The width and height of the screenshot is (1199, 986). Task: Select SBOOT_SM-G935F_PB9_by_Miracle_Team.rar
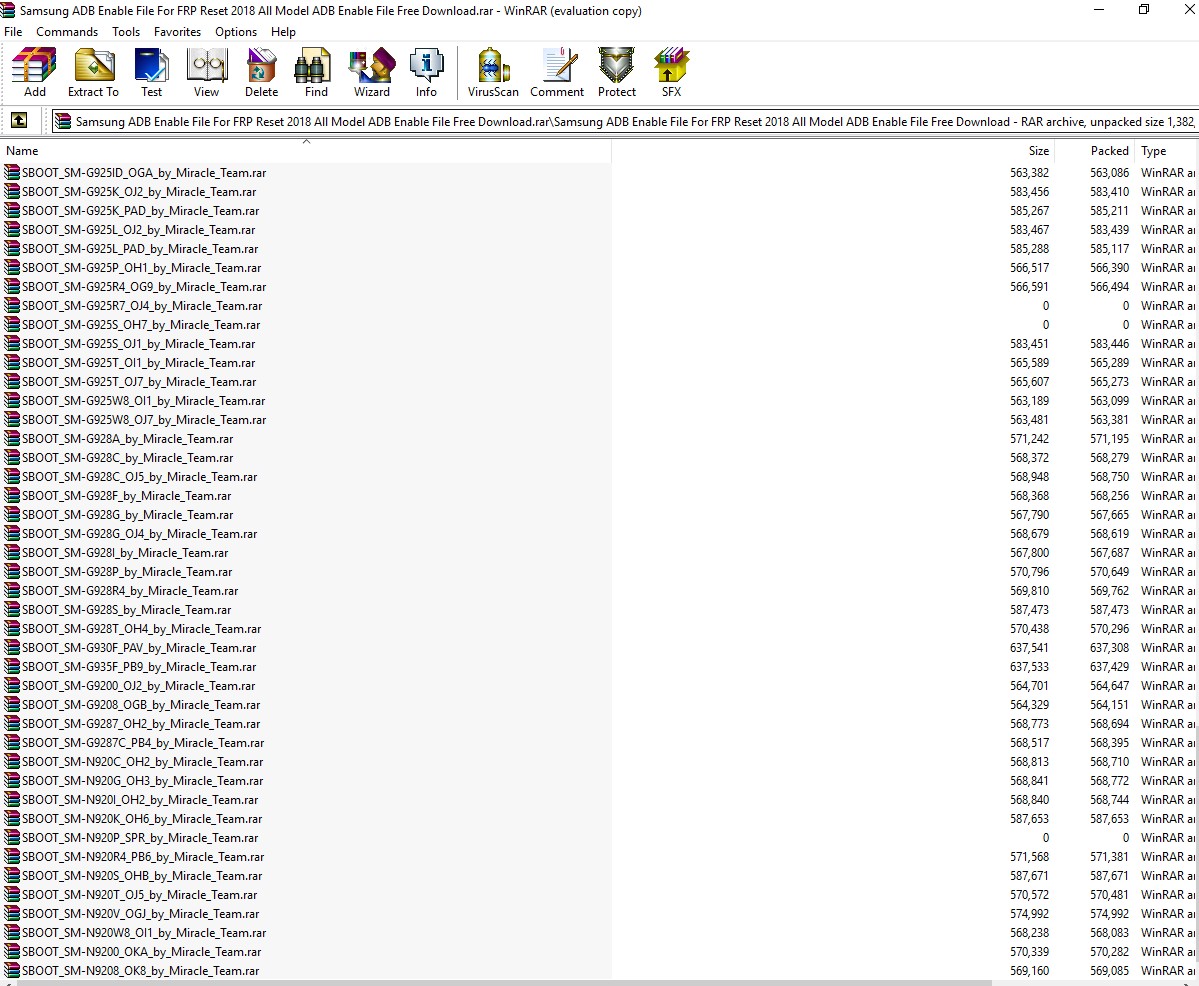point(138,667)
